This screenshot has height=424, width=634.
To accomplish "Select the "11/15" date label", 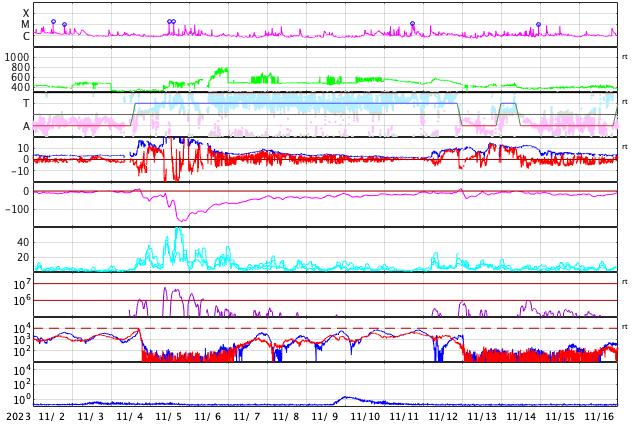I will pos(560,416).
